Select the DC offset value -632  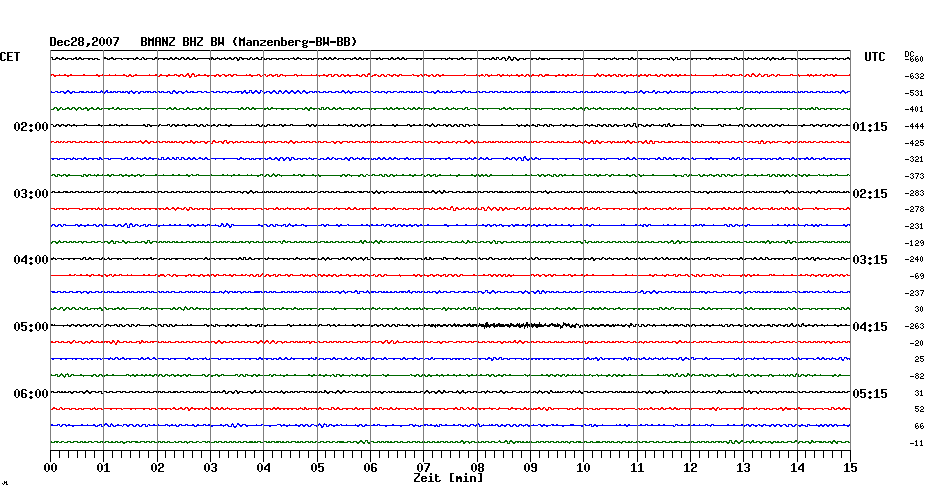(x=914, y=77)
